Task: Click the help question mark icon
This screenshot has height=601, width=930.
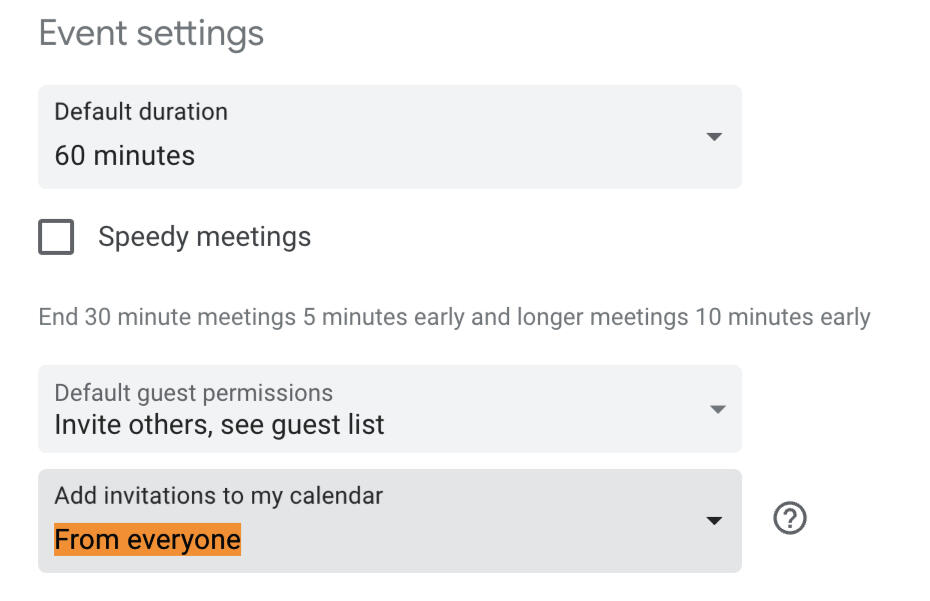Action: [790, 519]
